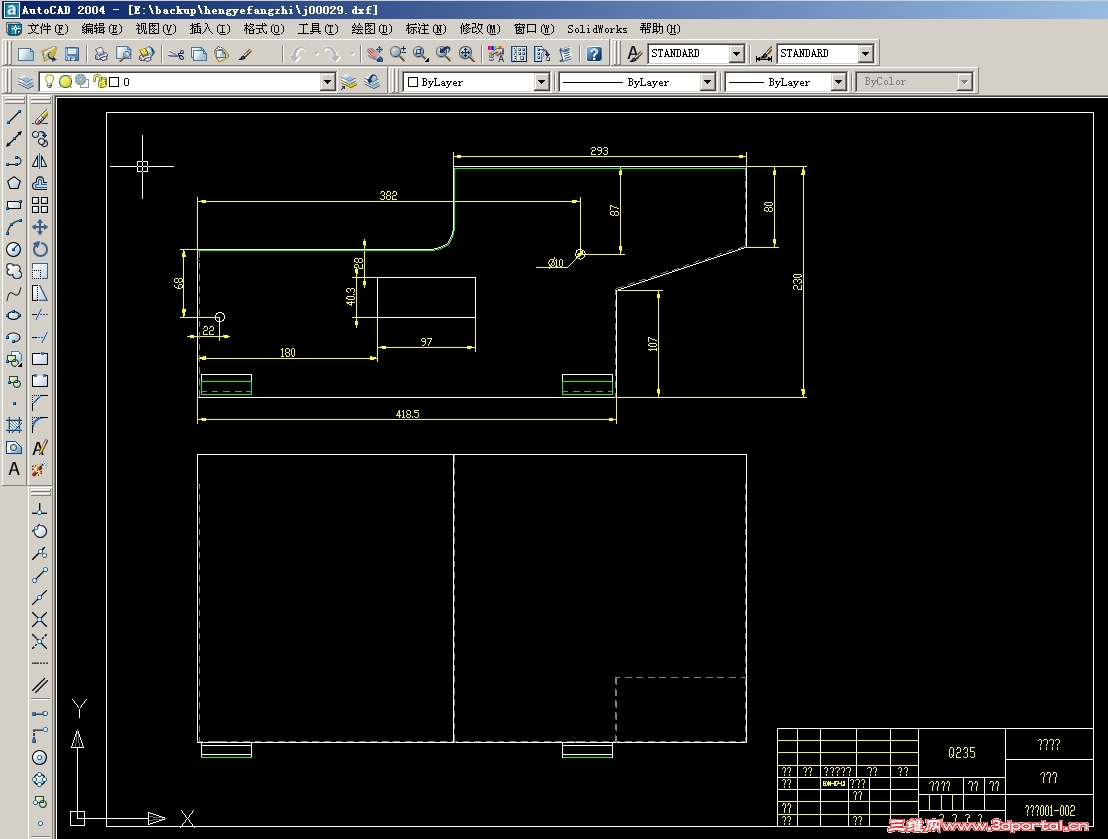
Task: Lock layer 0 using the padlock toggle
Action: (99, 81)
